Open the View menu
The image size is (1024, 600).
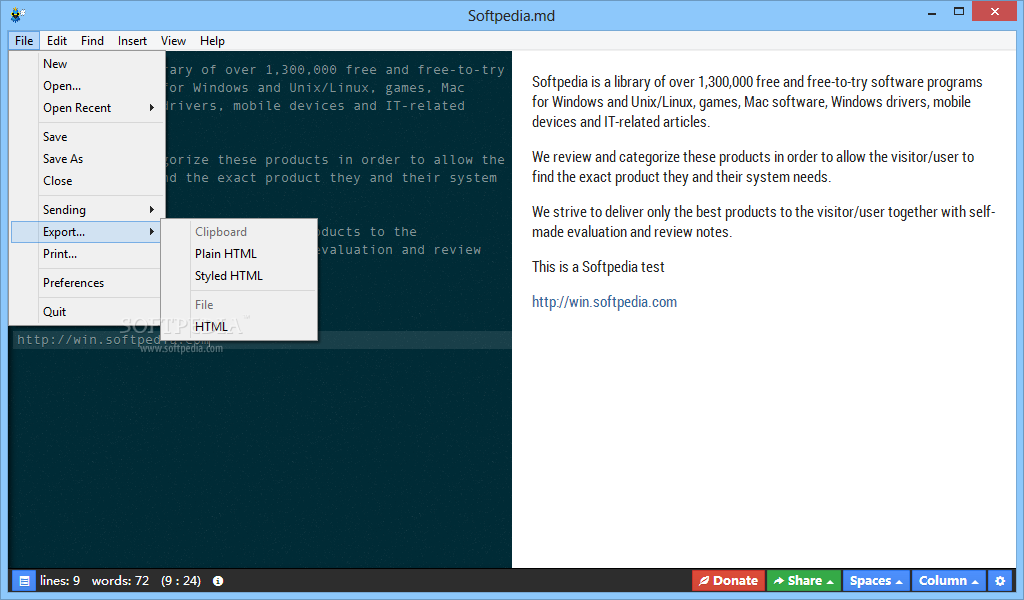pos(173,40)
